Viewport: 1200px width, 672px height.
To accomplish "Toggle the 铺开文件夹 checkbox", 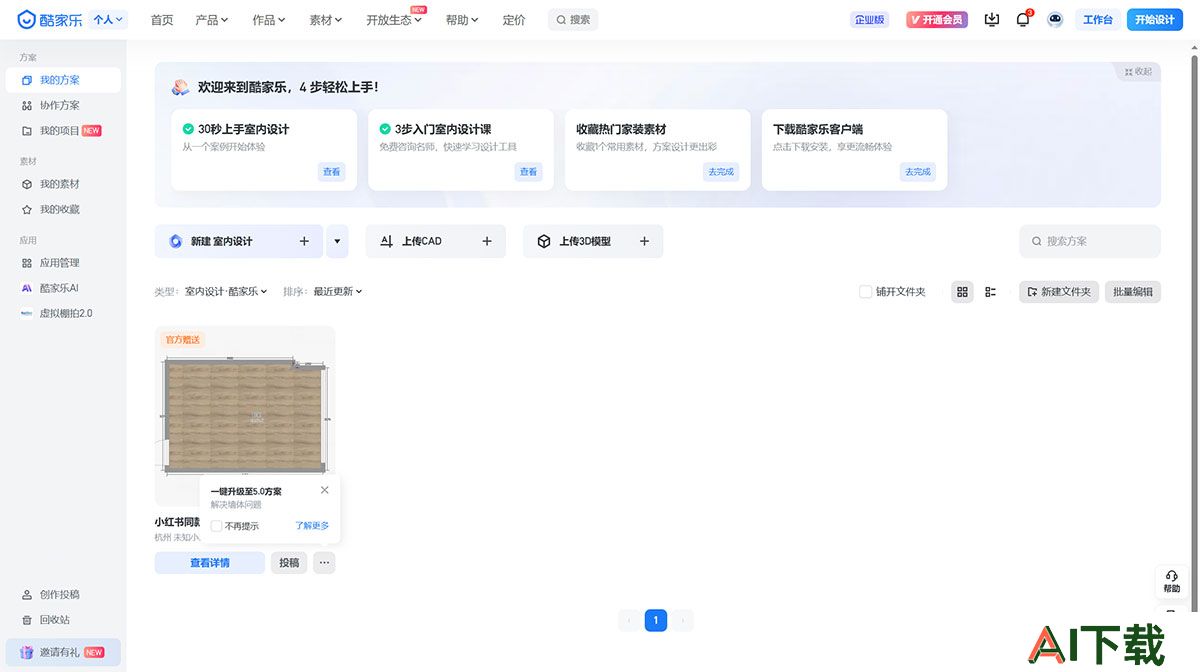I will 866,292.
